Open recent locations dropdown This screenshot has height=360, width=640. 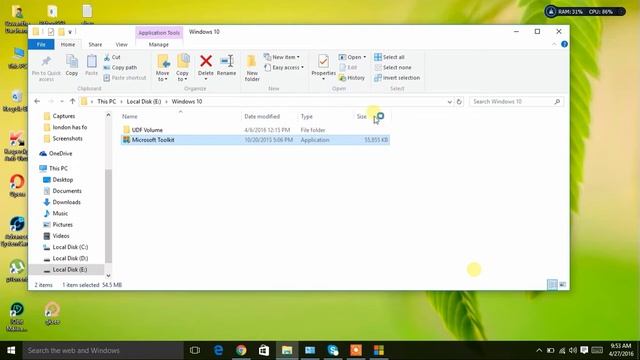pos(62,101)
